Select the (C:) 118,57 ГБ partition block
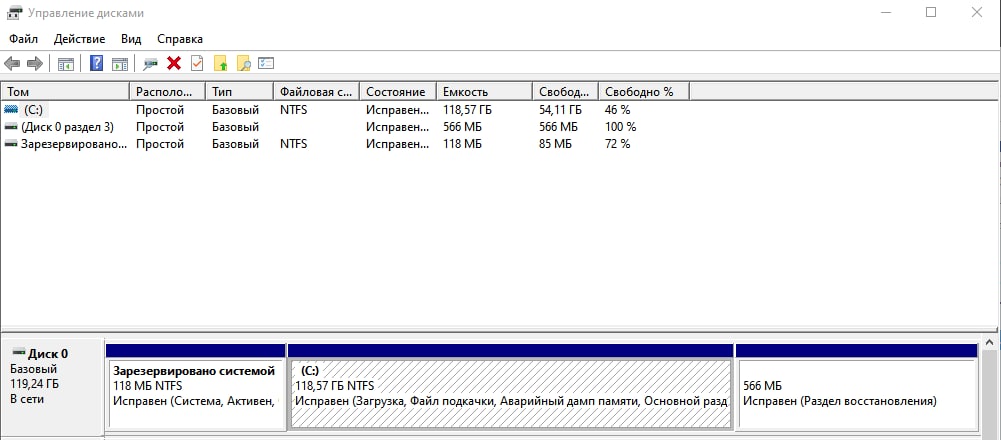1001x440 pixels. (510, 393)
